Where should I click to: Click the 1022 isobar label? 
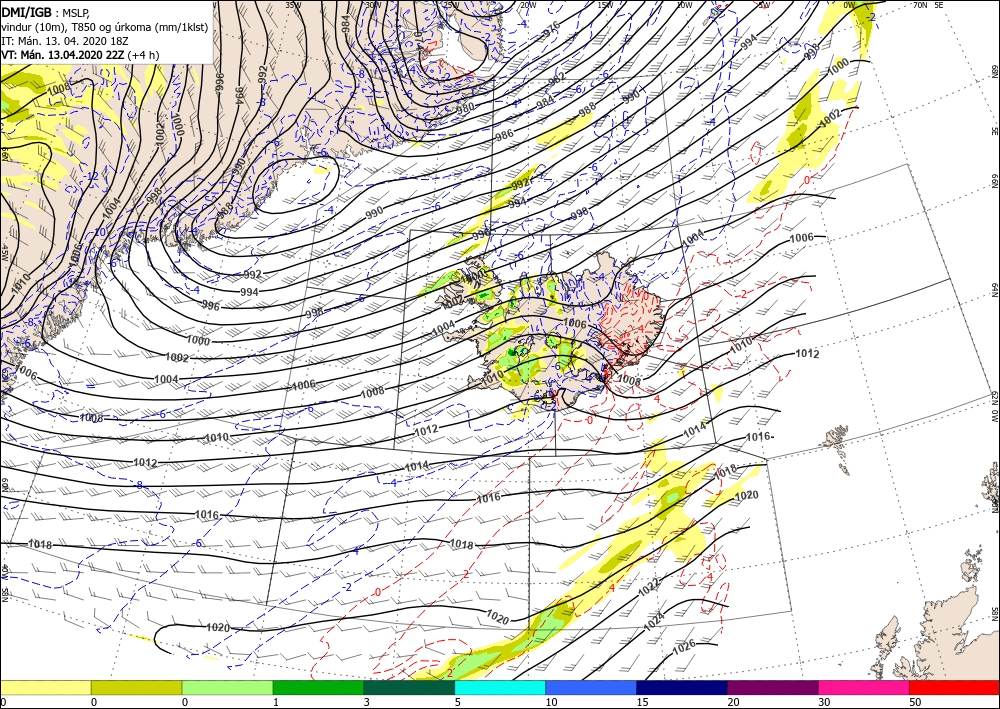[x=649, y=587]
